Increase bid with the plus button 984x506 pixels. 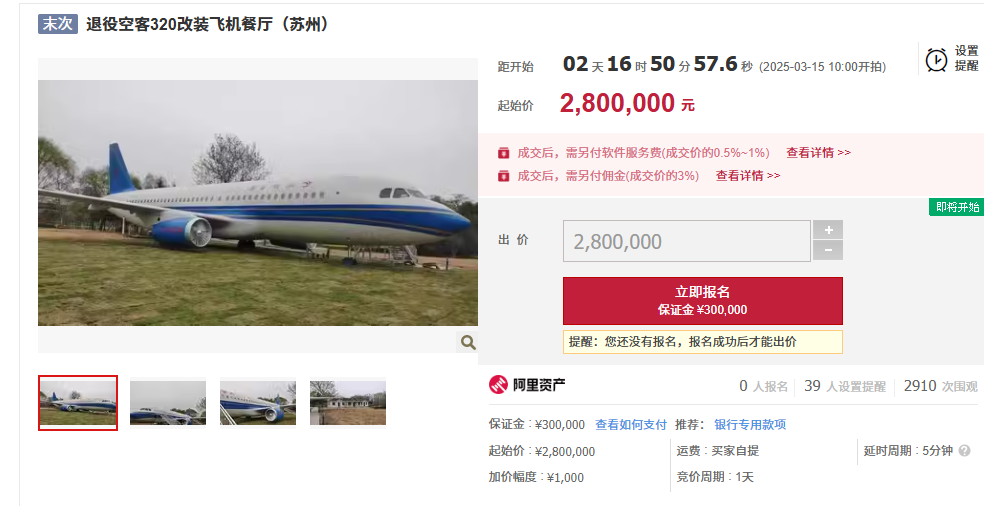828,230
